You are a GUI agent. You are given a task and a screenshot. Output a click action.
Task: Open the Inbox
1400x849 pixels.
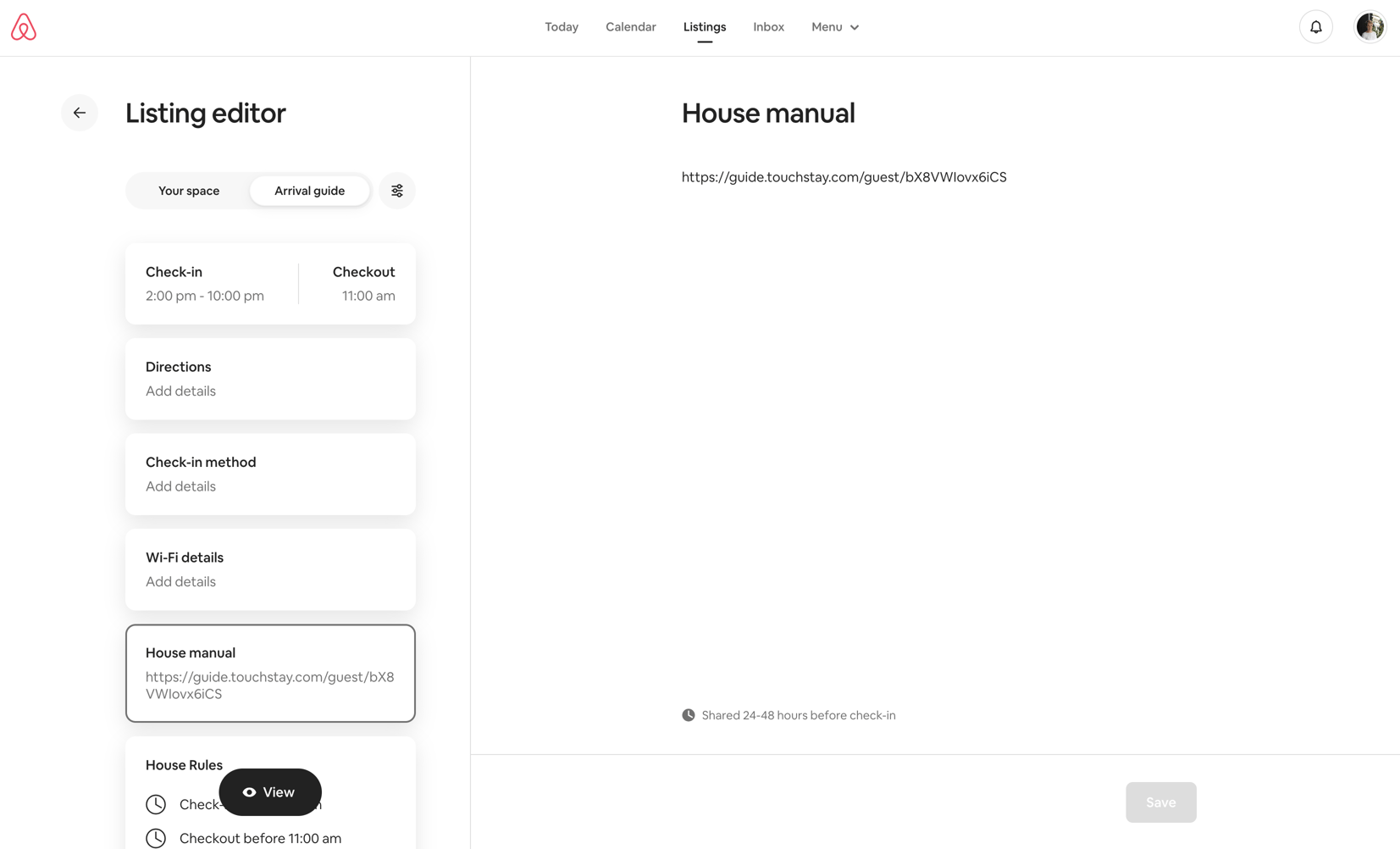click(768, 26)
